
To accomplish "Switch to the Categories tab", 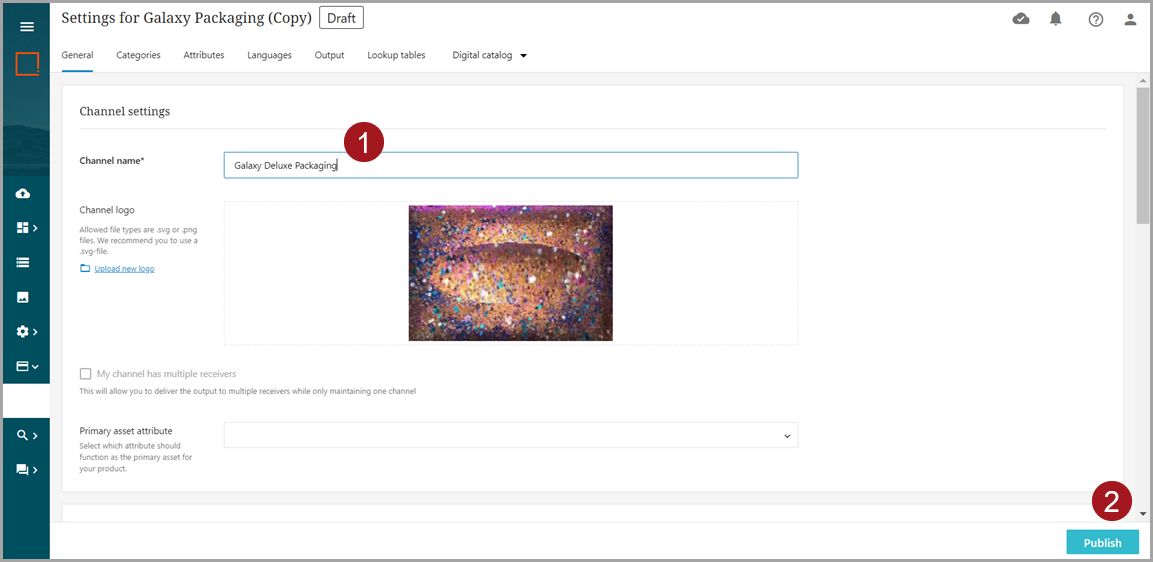I will (x=138, y=55).
